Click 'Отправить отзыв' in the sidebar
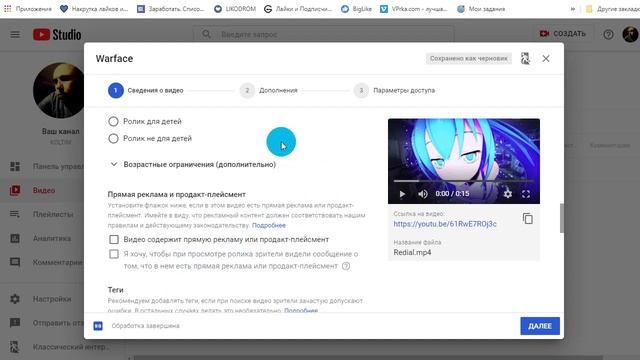Screen dimensions: 640x360 click(x=42, y=323)
